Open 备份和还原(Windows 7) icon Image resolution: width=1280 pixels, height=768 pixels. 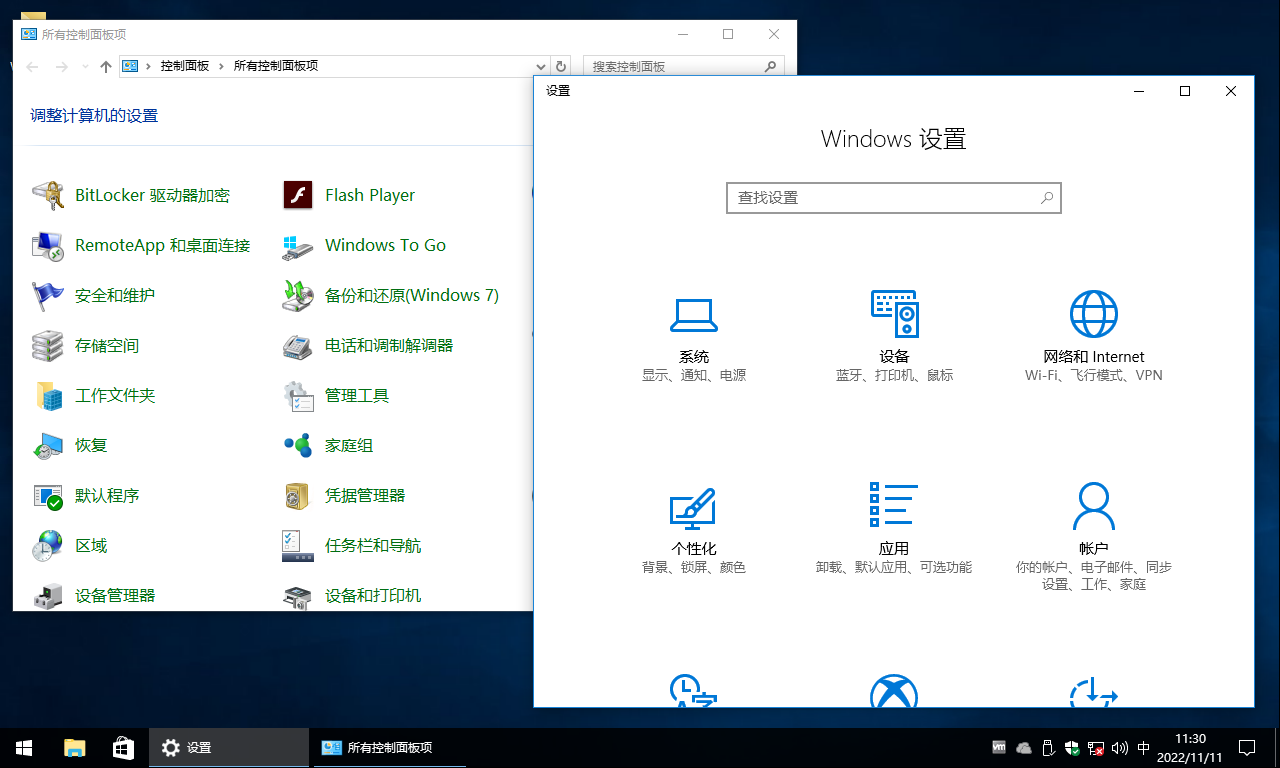pos(298,295)
